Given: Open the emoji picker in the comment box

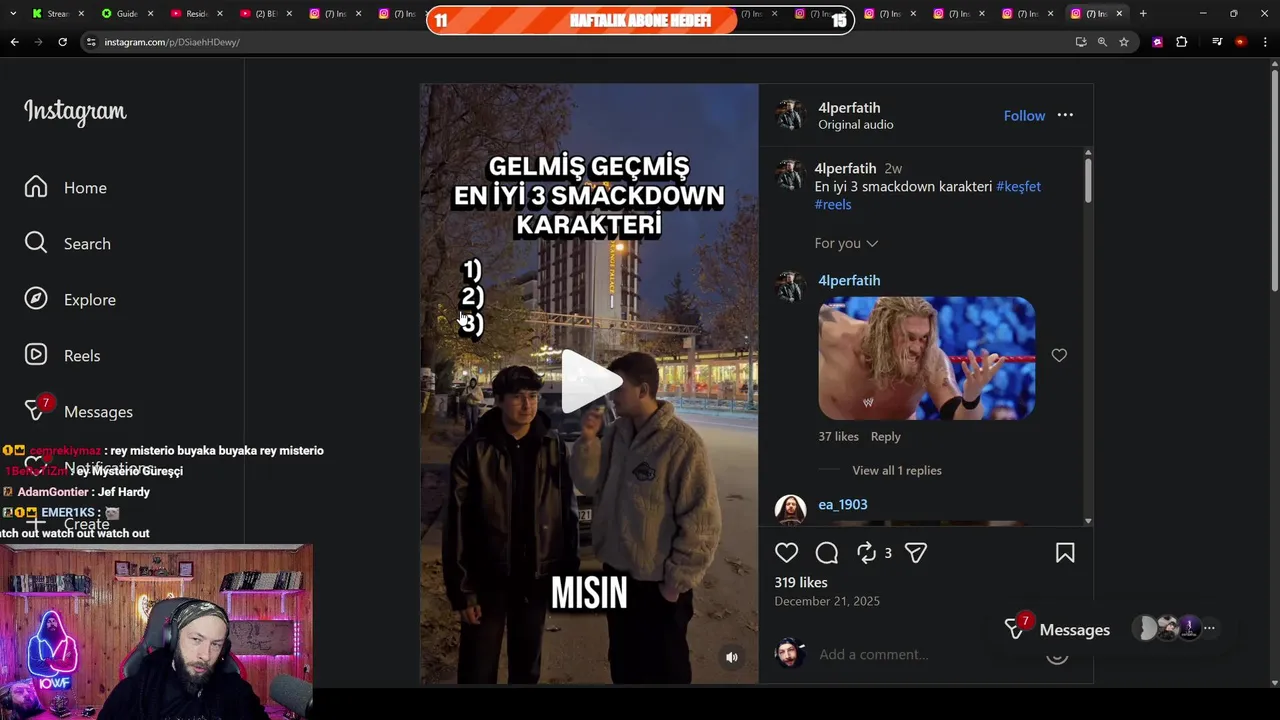Looking at the screenshot, I should pos(1057,655).
